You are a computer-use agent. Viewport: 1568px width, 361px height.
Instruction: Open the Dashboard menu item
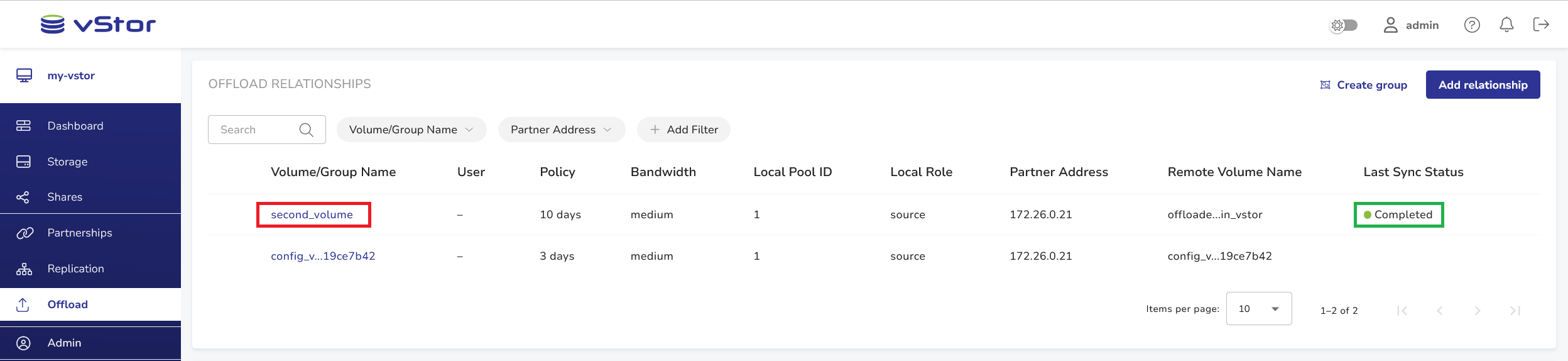pyautogui.click(x=75, y=126)
